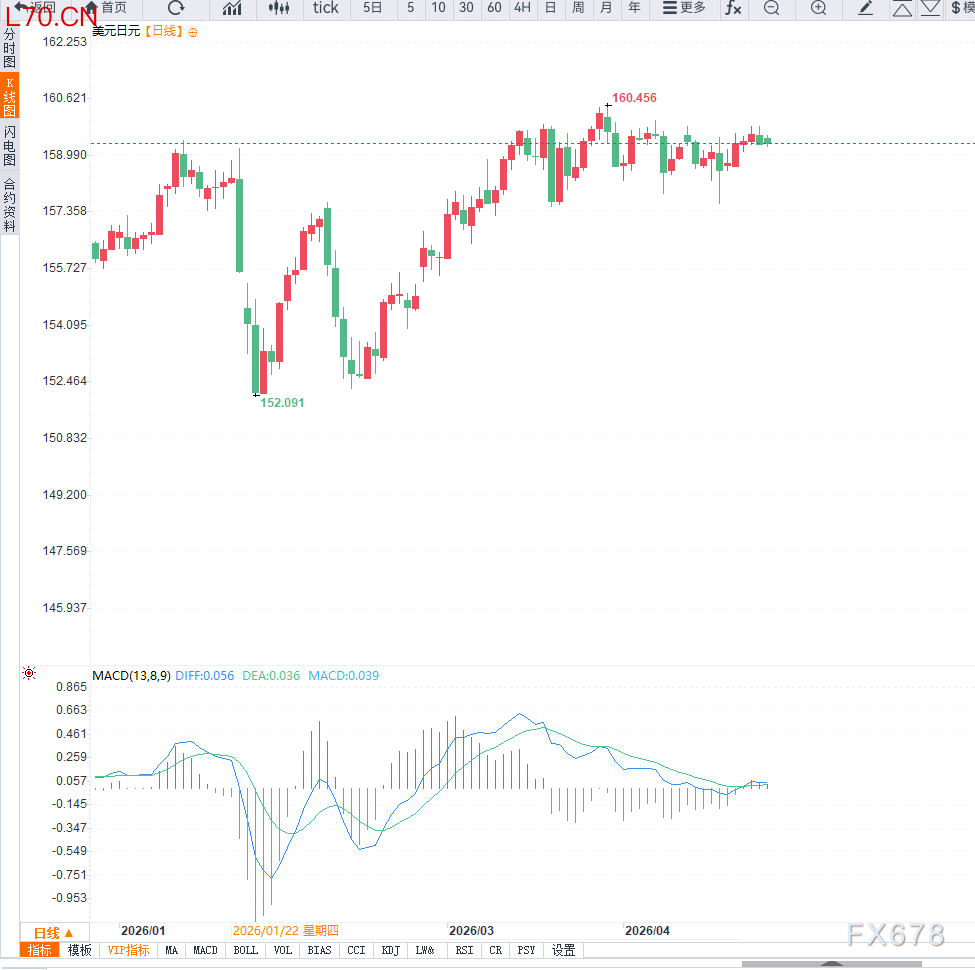Viewport: 975px width, 970px height.
Task: Switch to the line chart icon
Action: (x=232, y=8)
